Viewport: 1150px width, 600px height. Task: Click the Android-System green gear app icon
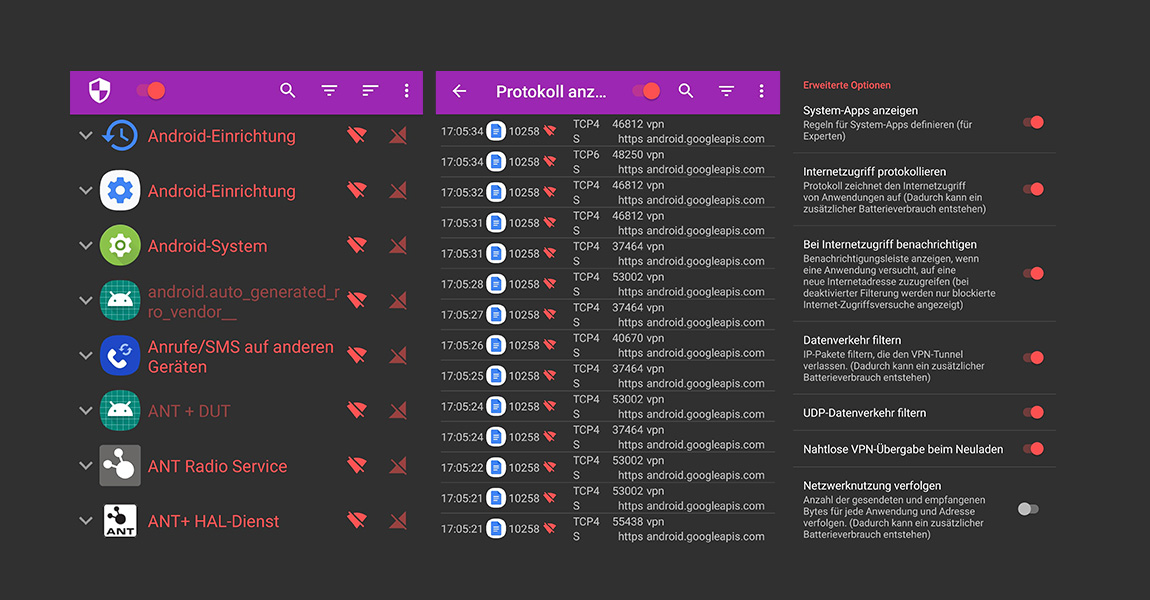[120, 246]
